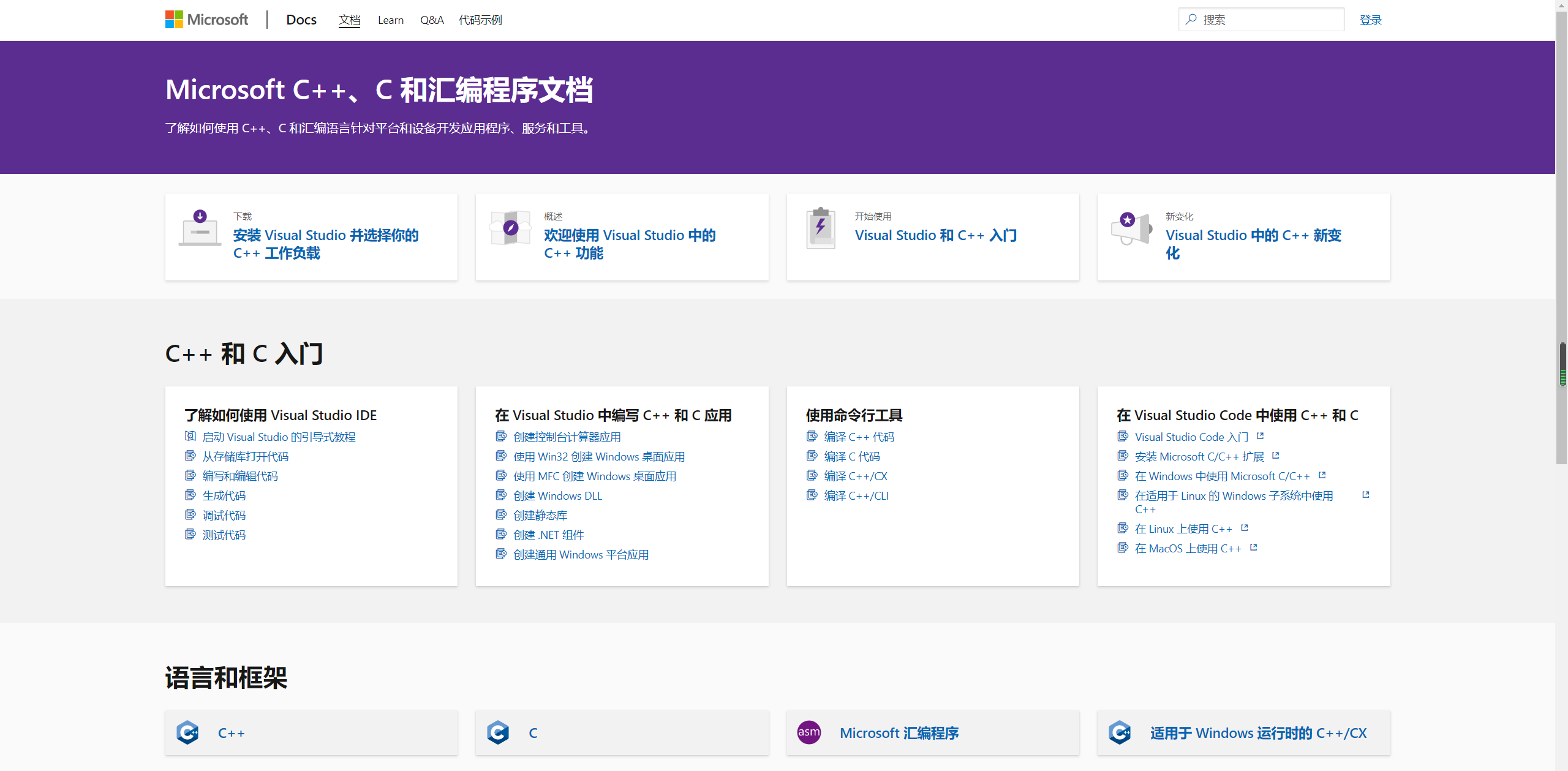Open 编译 C++/CX link

[856, 476]
